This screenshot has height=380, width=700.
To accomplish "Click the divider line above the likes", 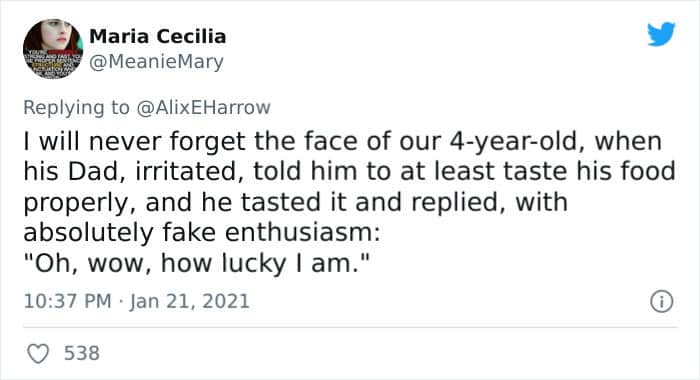I will 350,327.
